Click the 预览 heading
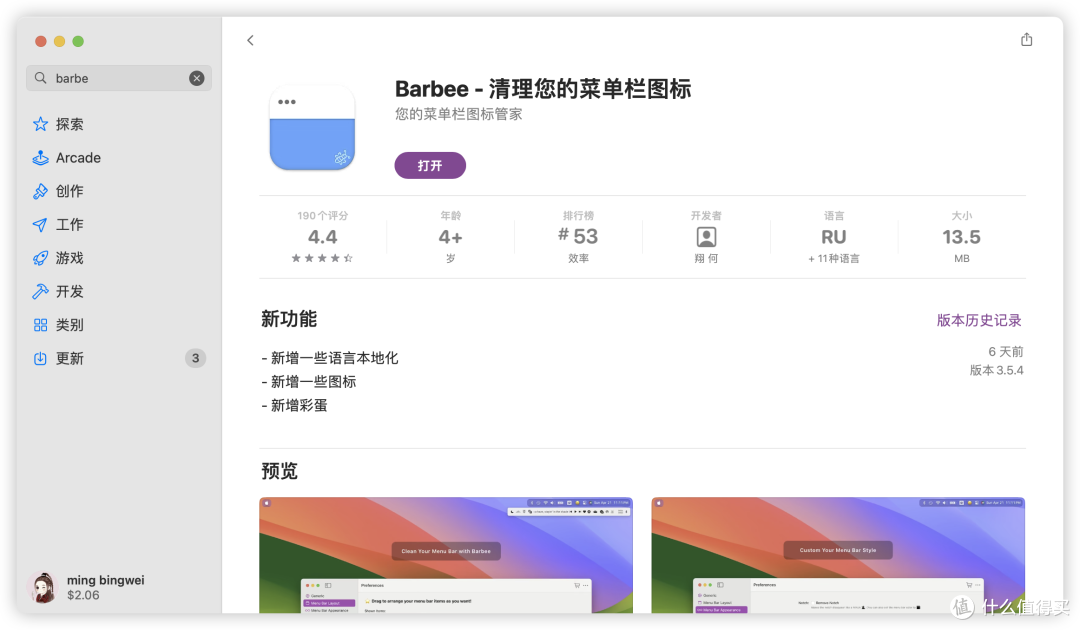The image size is (1080, 630). pos(280,471)
